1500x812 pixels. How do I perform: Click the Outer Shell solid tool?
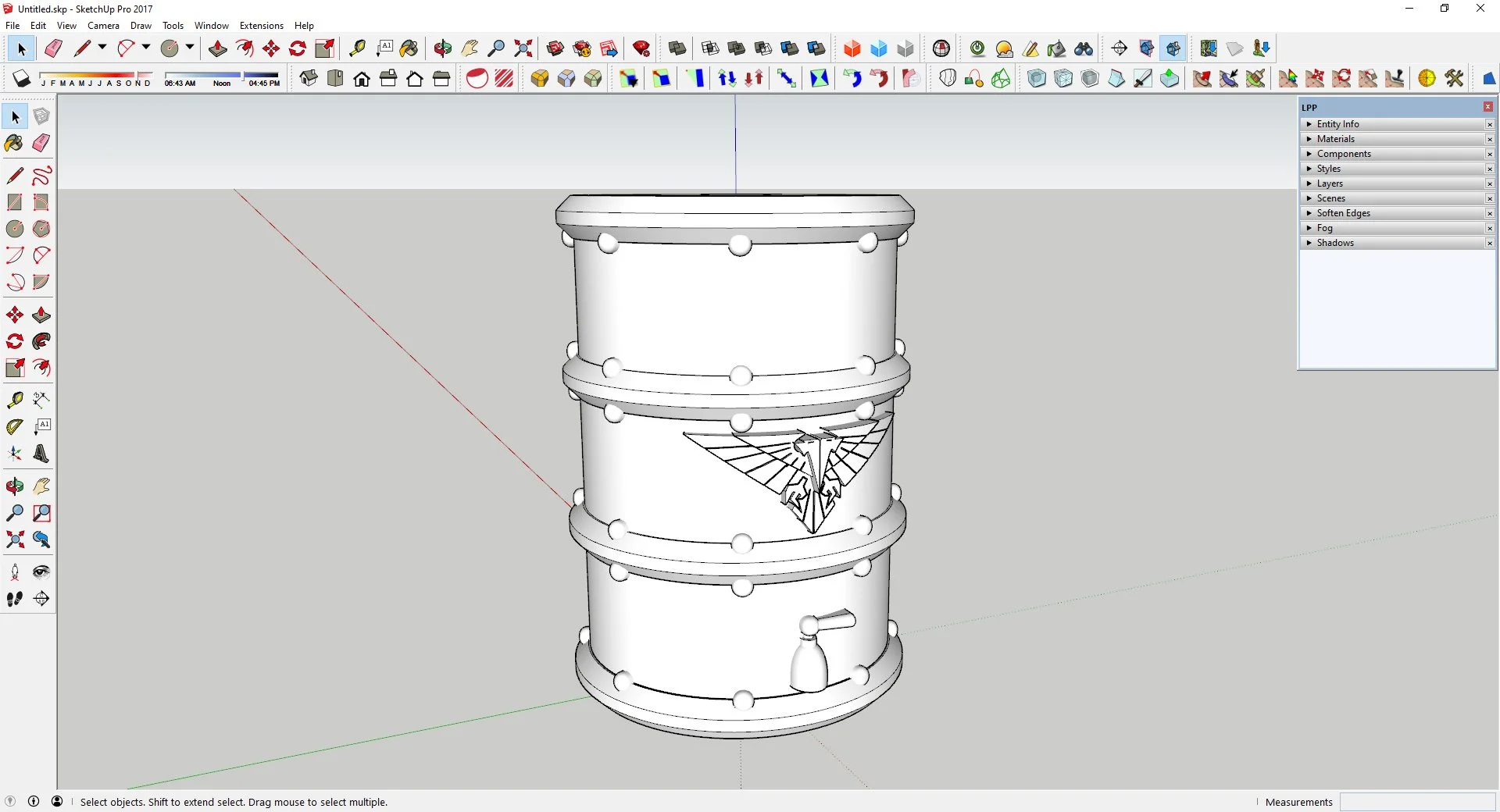(x=677, y=48)
